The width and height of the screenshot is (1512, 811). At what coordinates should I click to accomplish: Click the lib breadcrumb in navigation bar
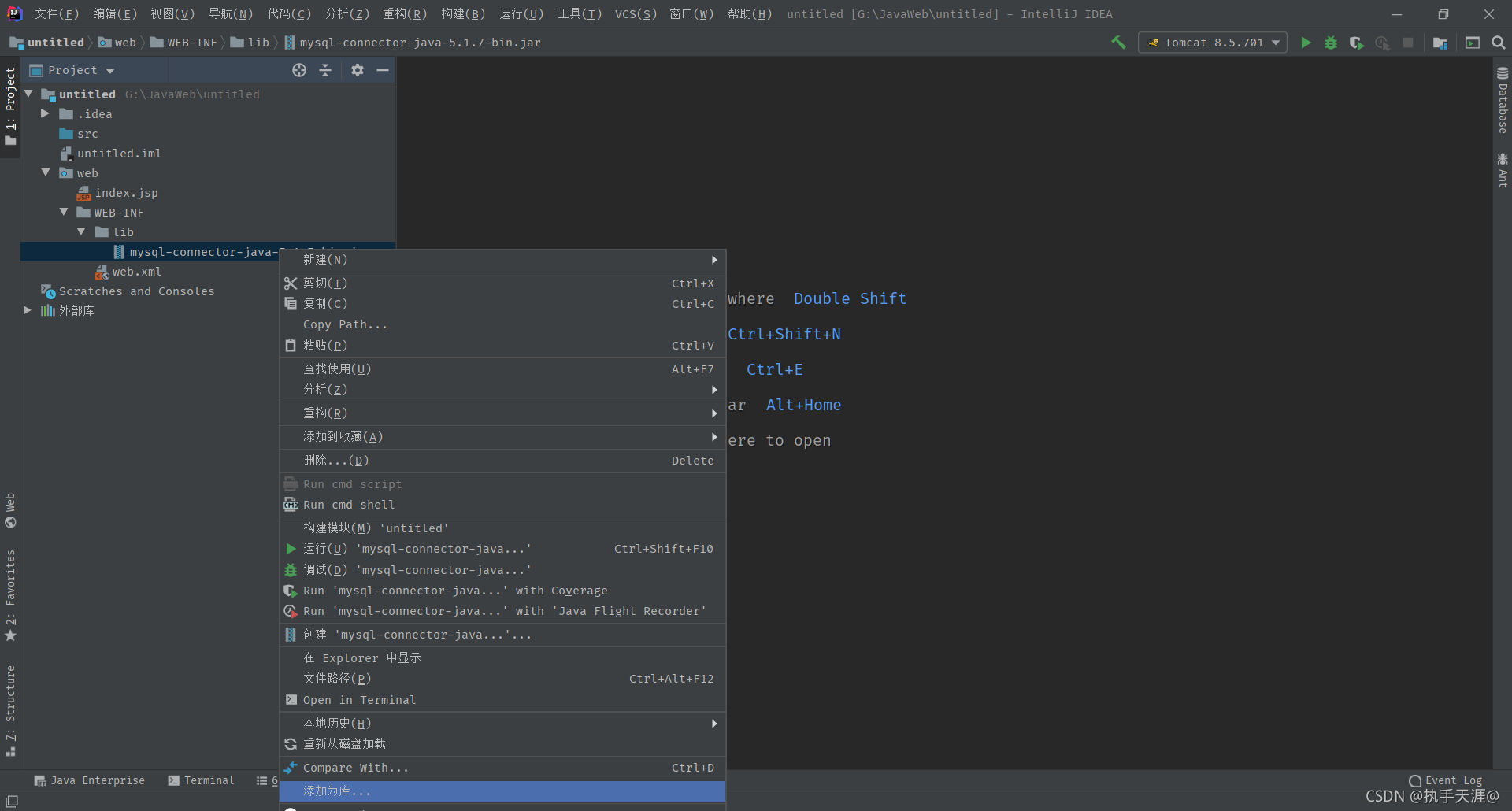250,43
